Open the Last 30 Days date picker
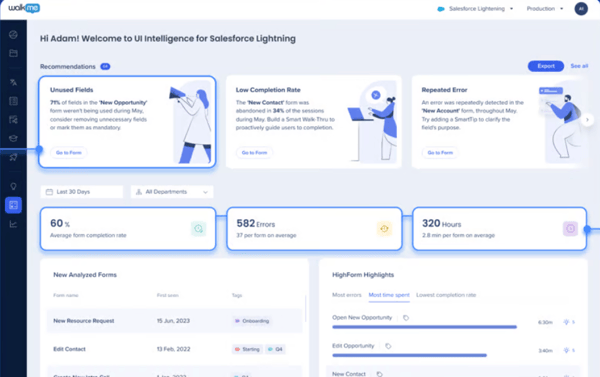Image resolution: width=600 pixels, height=377 pixels. (x=82, y=192)
